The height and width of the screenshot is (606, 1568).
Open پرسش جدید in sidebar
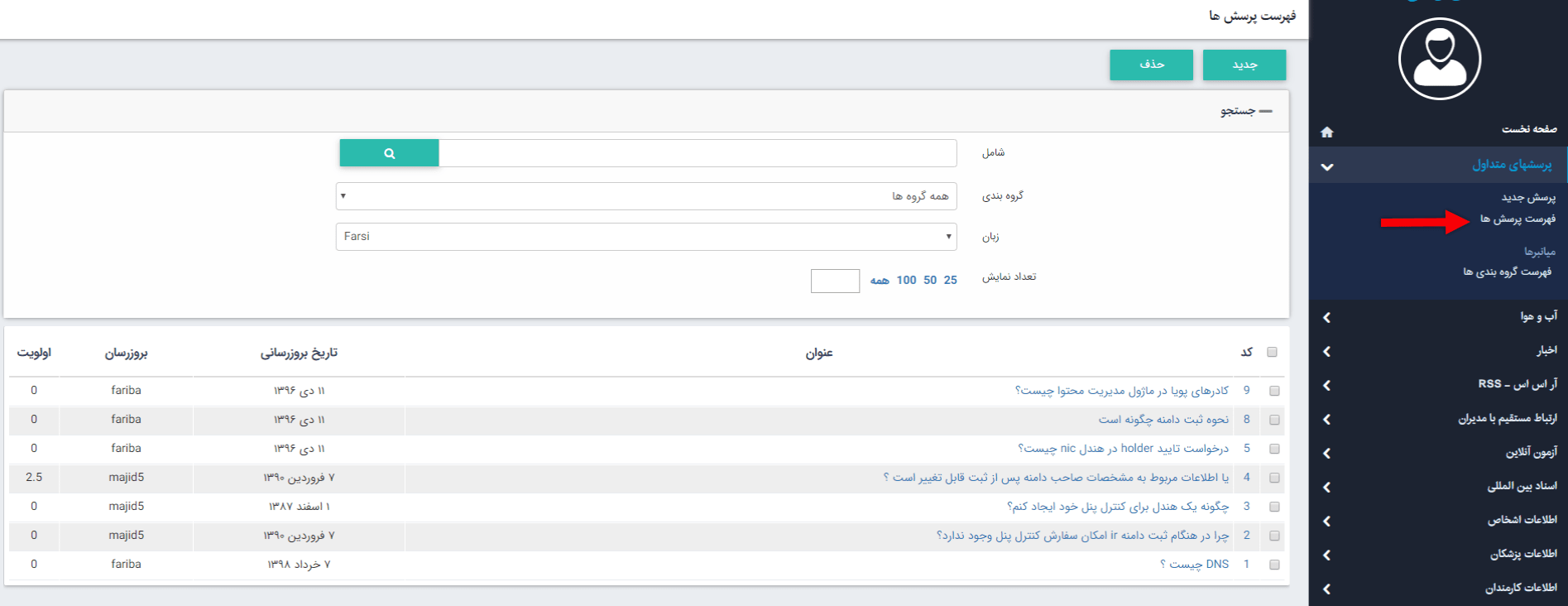[1528, 198]
